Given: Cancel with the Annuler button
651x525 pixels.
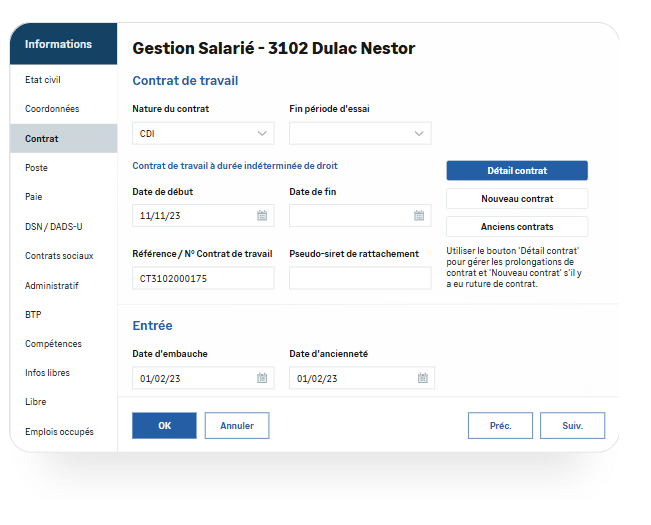Looking at the screenshot, I should [237, 425].
